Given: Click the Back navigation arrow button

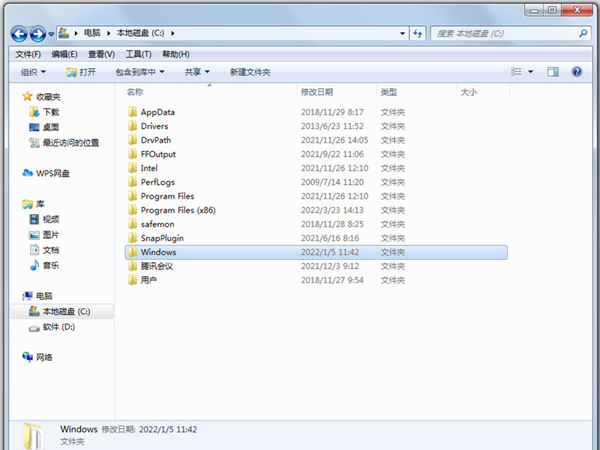Looking at the screenshot, I should (x=19, y=33).
